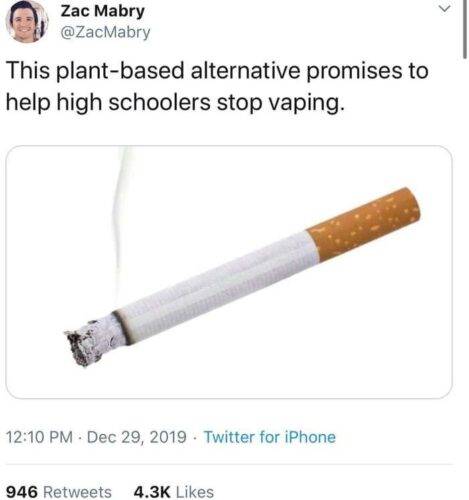Expand the tweet options chevron
469x500 pixels.
pyautogui.click(x=445, y=9)
